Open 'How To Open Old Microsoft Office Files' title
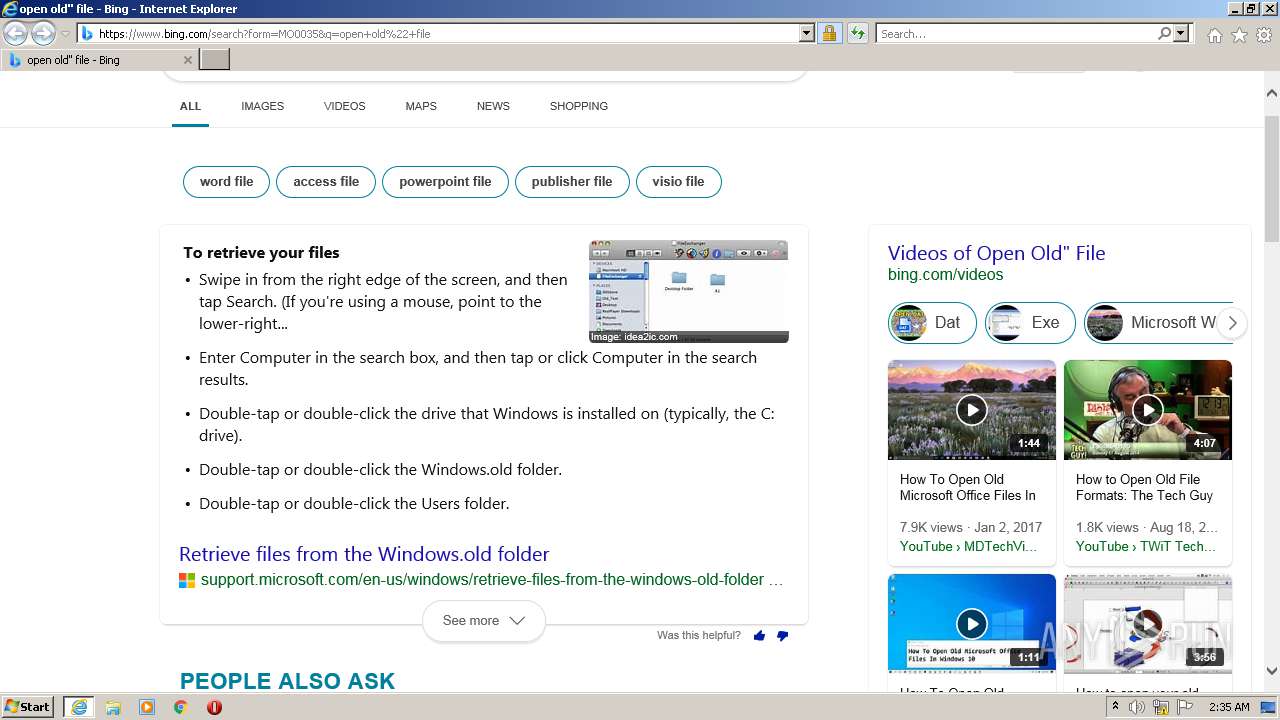Image resolution: width=1280 pixels, height=720 pixels. (x=967, y=487)
